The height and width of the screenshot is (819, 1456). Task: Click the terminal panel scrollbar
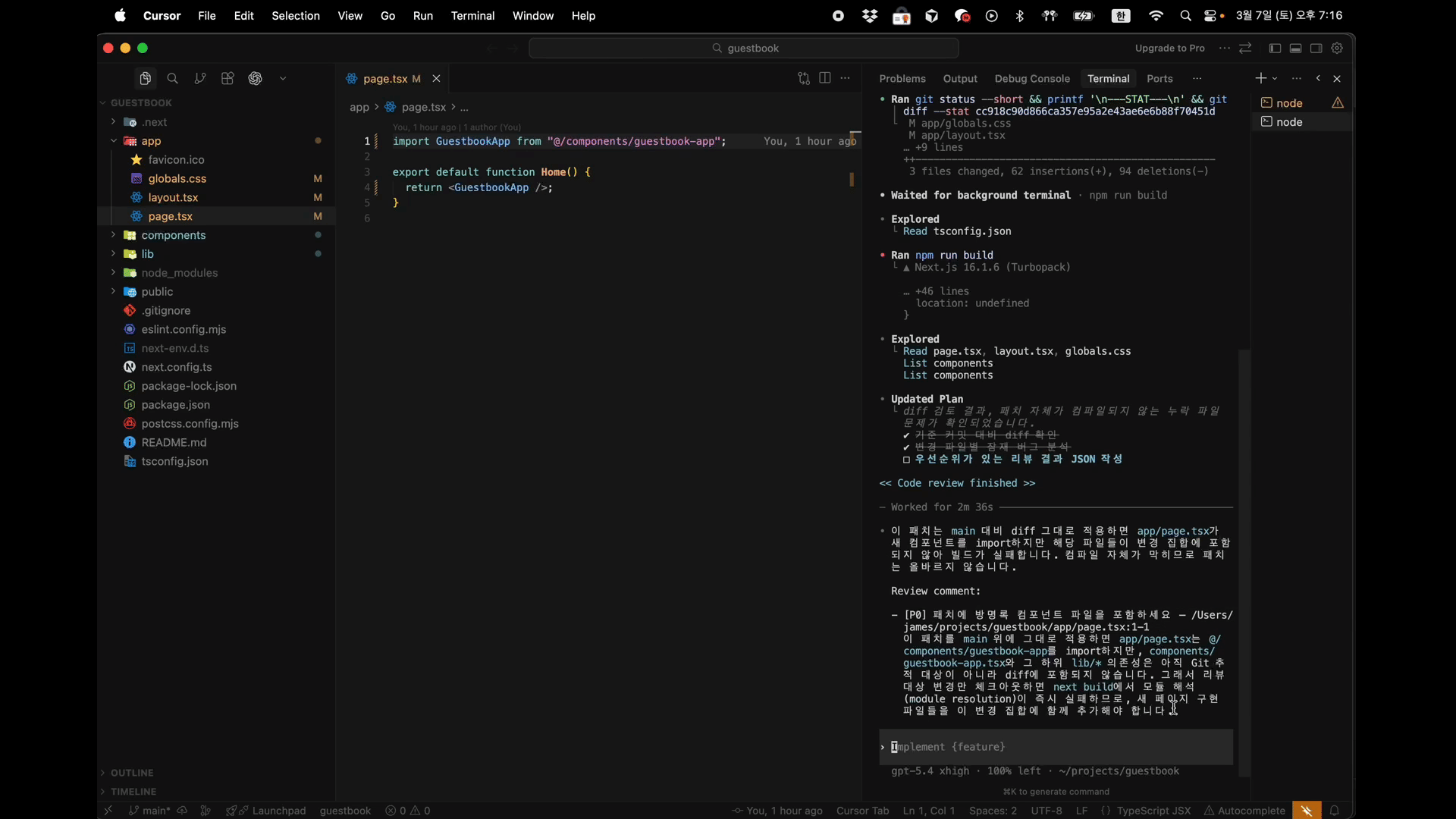(1243, 561)
